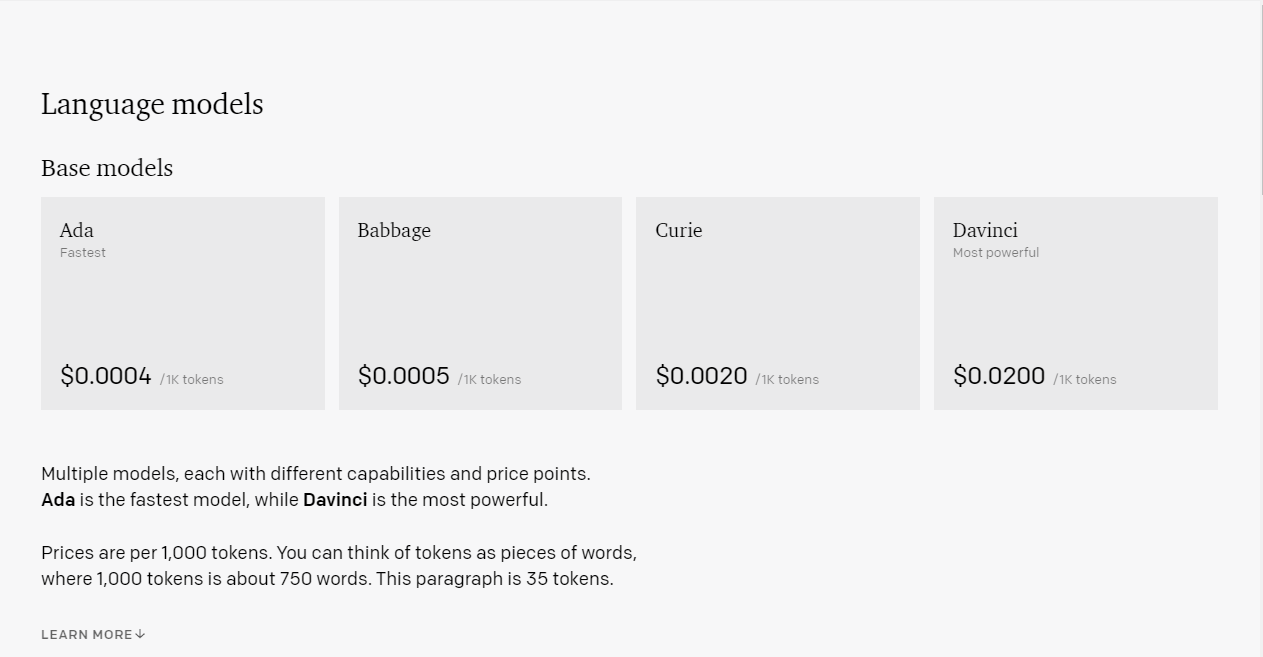This screenshot has height=657, width=1263.
Task: Click the Base models subheading
Action: (107, 168)
